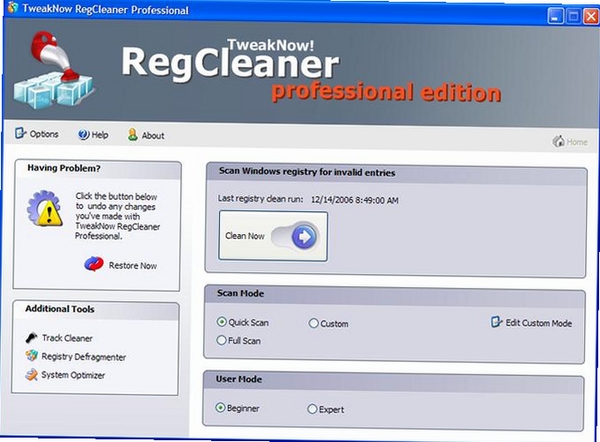
Task: Open the Help menu
Action: tap(93, 135)
